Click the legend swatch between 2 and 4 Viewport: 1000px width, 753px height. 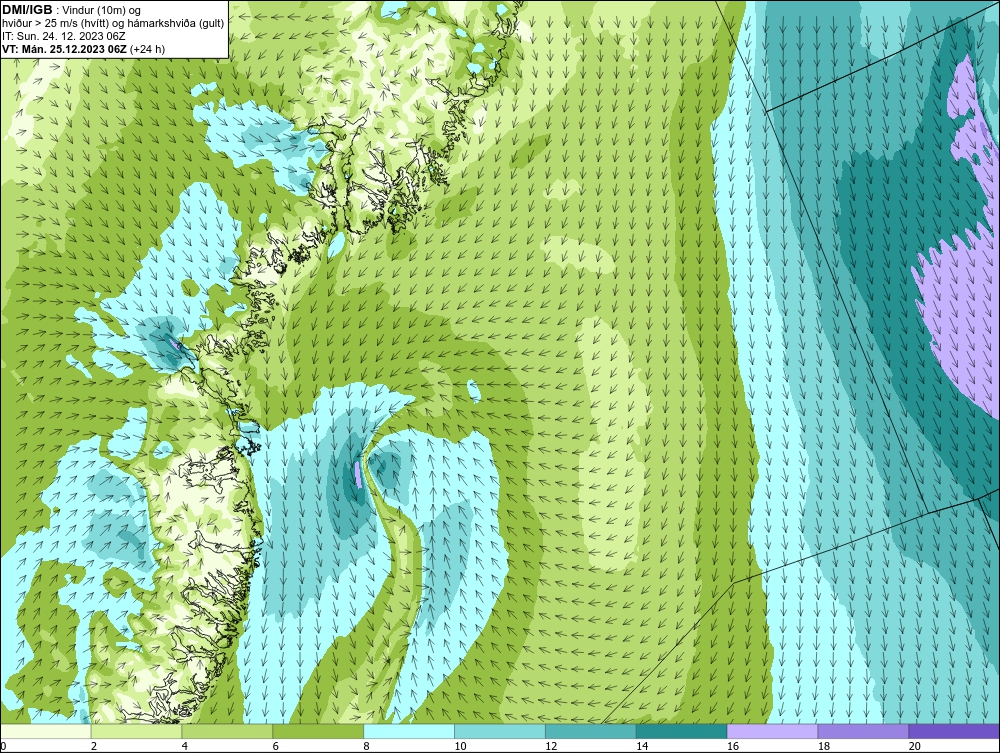tap(136, 731)
